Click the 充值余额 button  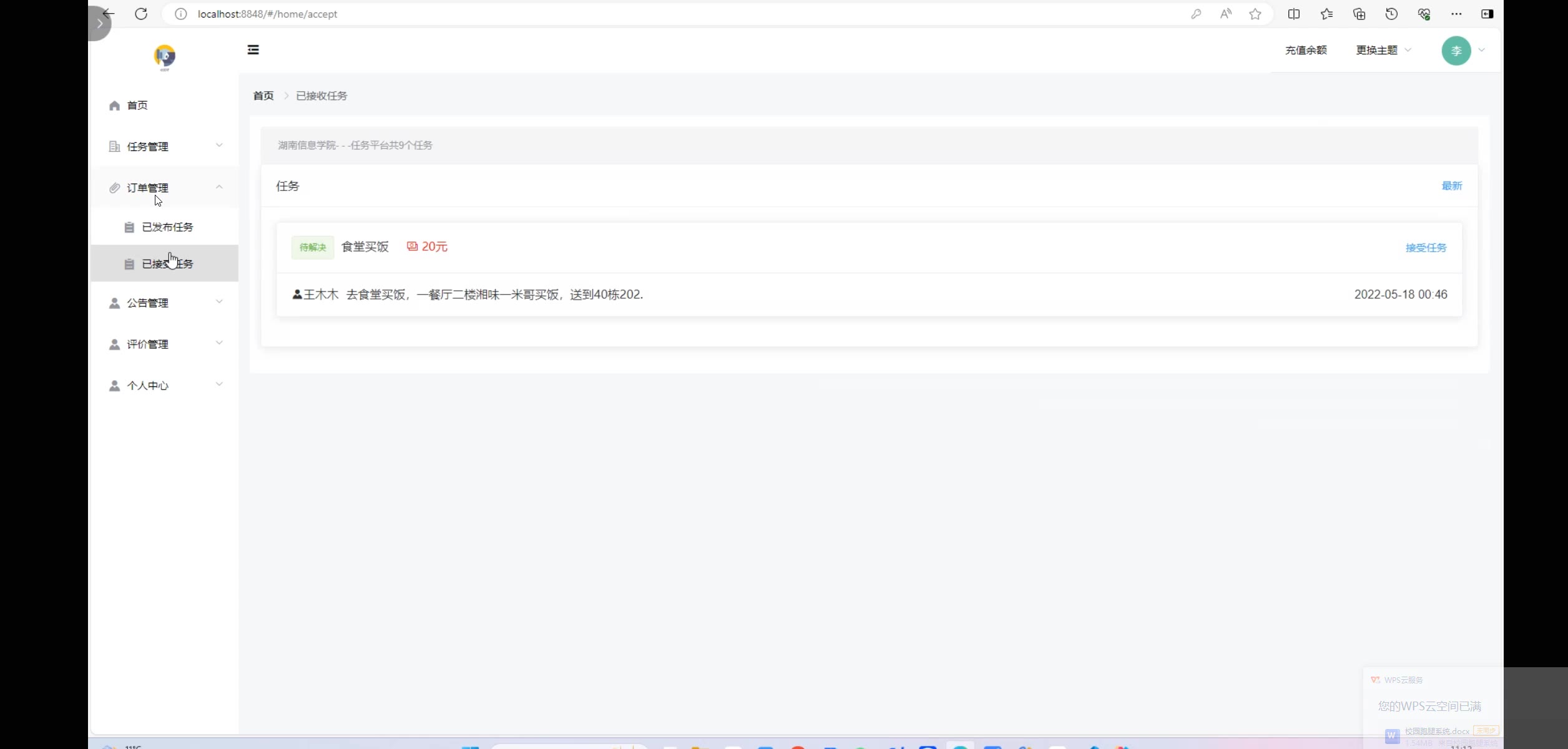tap(1306, 50)
